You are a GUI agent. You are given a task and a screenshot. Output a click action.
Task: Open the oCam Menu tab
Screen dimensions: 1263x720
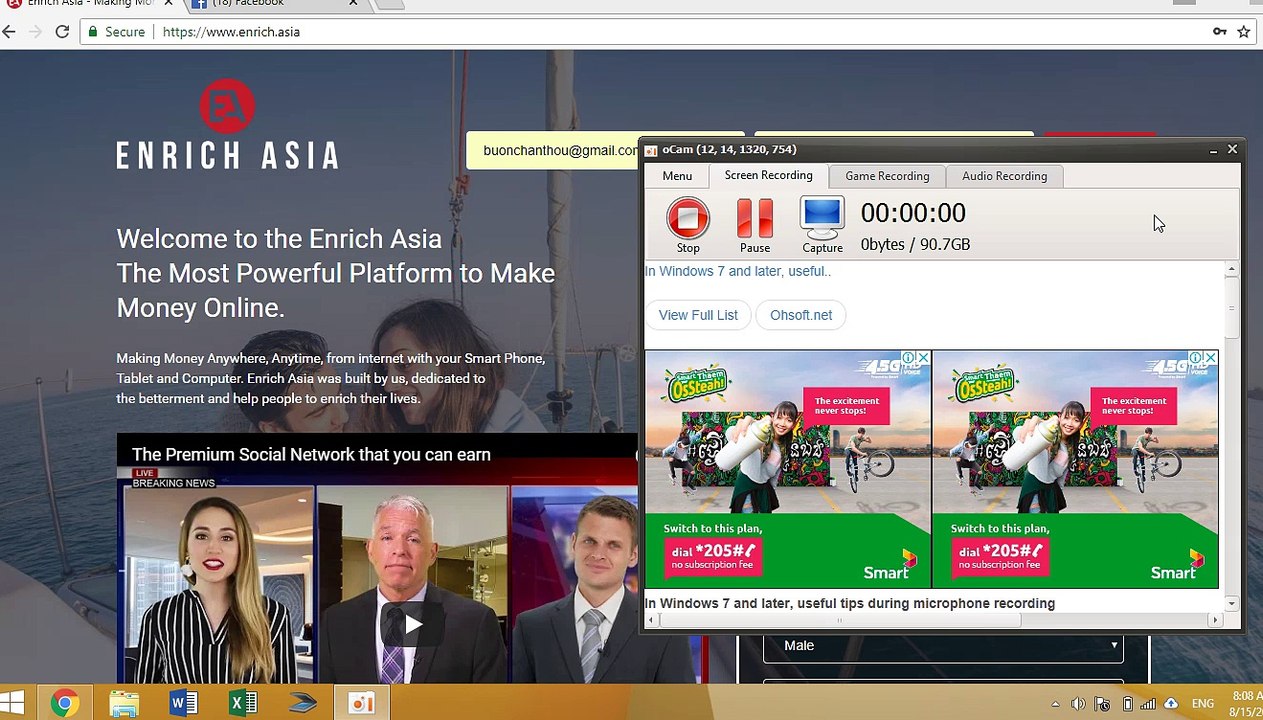click(677, 176)
